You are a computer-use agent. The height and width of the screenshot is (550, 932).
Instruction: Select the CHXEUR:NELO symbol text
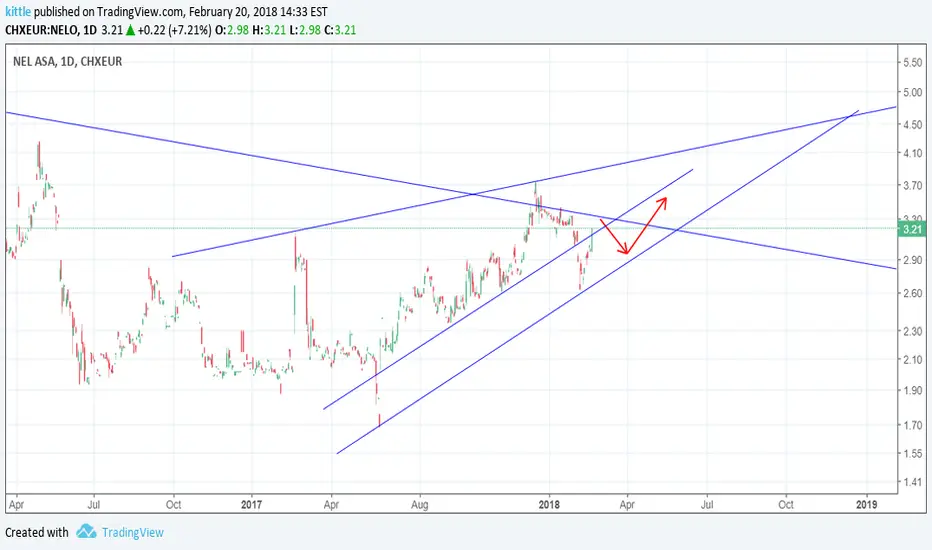point(41,30)
